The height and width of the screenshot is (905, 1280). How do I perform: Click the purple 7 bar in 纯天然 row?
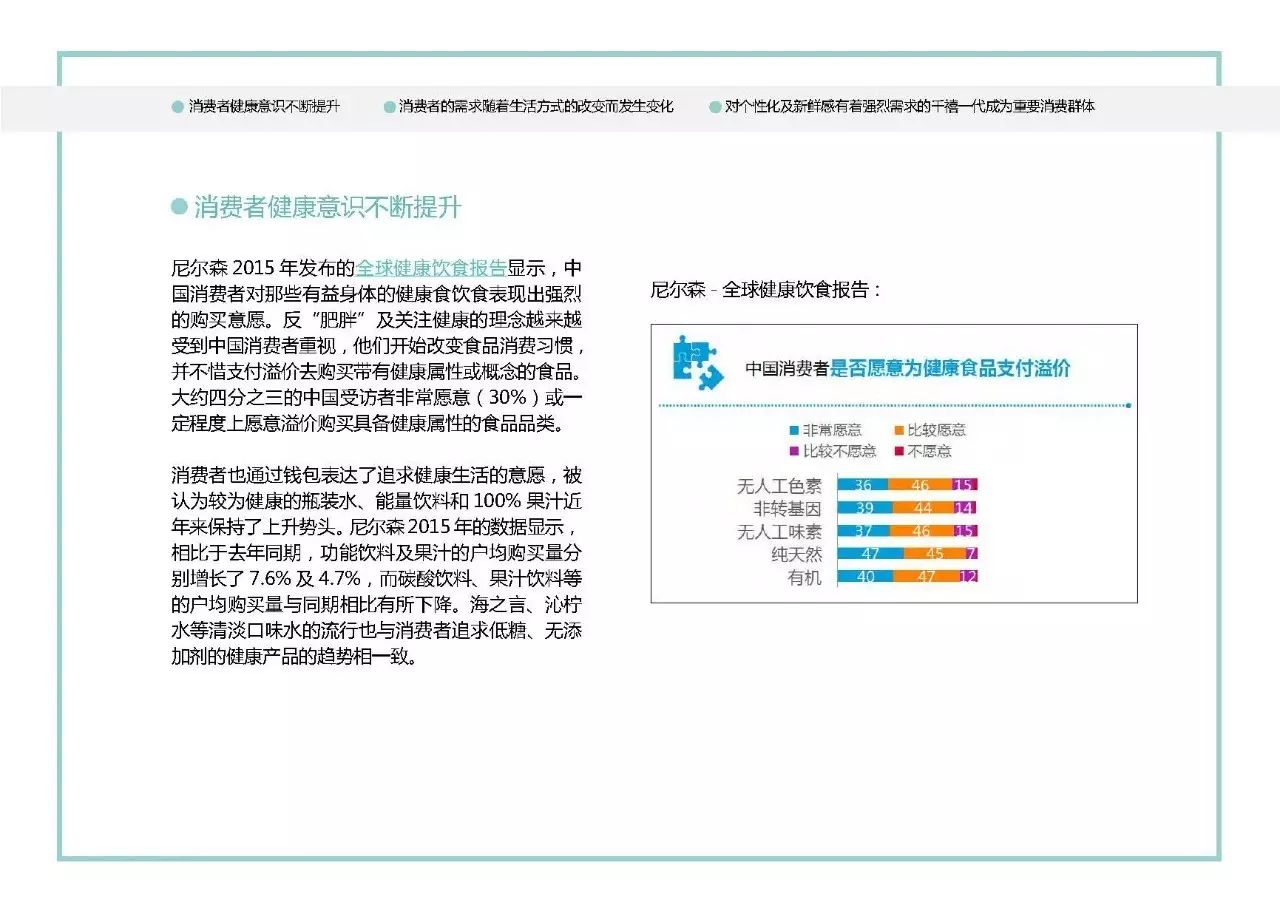point(972,553)
